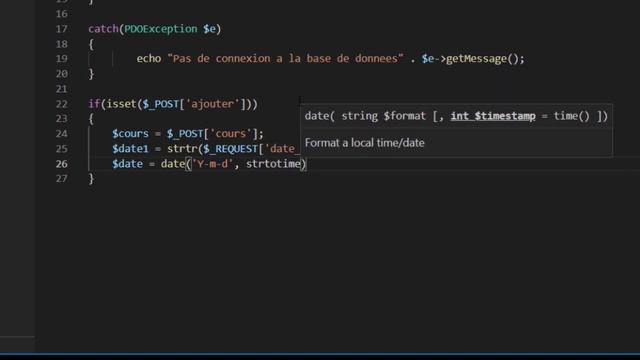Click the closing brace on line 27
Image resolution: width=640 pixels, height=360 pixels.
91,179
